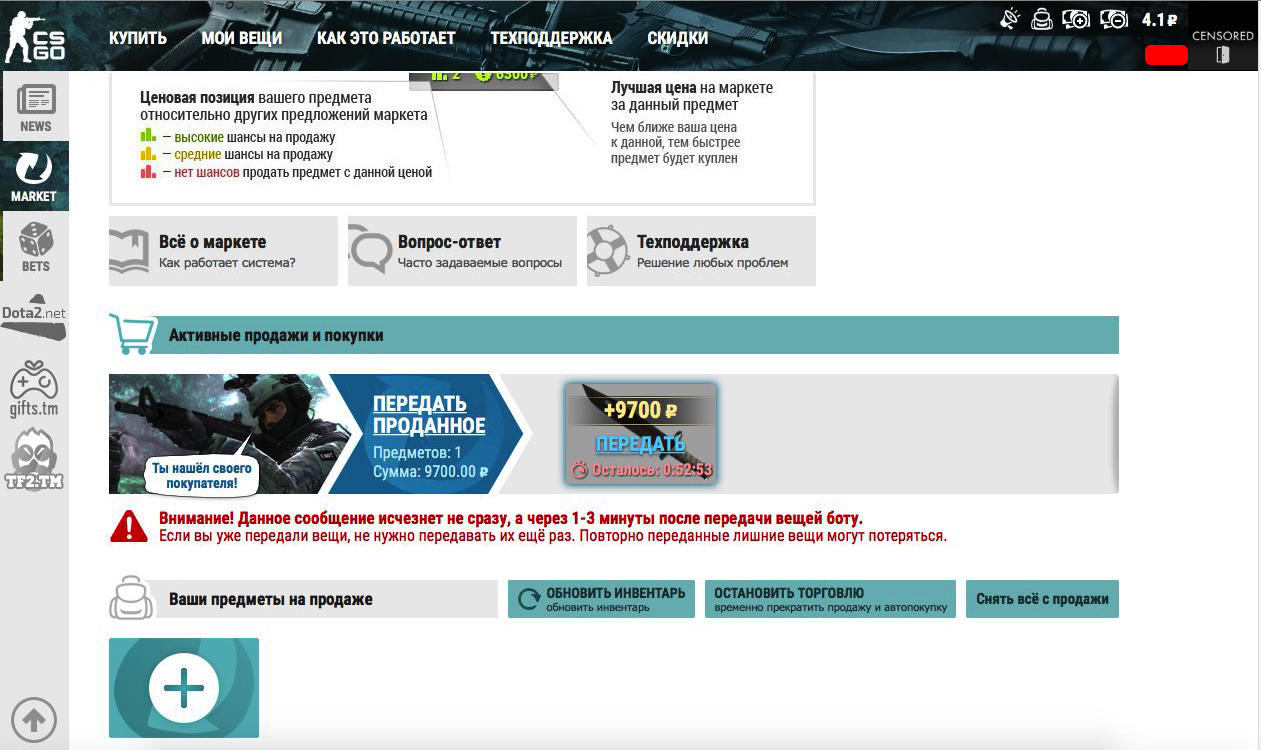This screenshot has width=1261, height=750.
Task: Click the 'ПЕРЕДАТЬ' link on knife item
Action: 641,444
